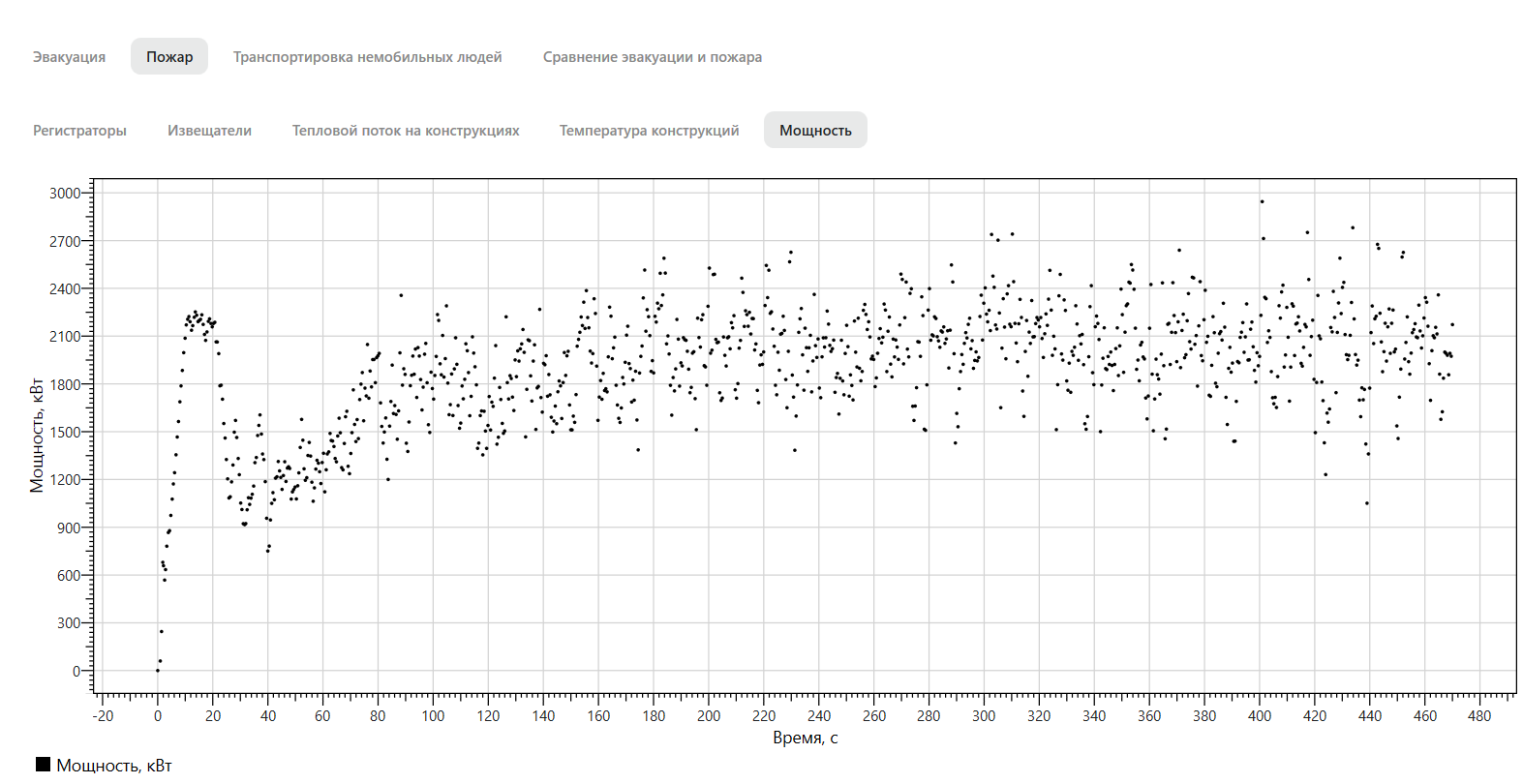Click the legend label Мощность, кВт
Viewport: 1523px width, 784px height.
(x=114, y=766)
